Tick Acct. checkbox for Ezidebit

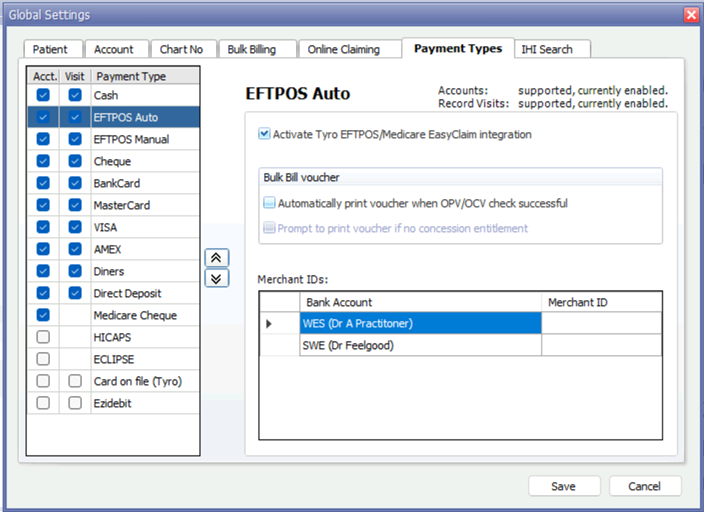(43, 403)
